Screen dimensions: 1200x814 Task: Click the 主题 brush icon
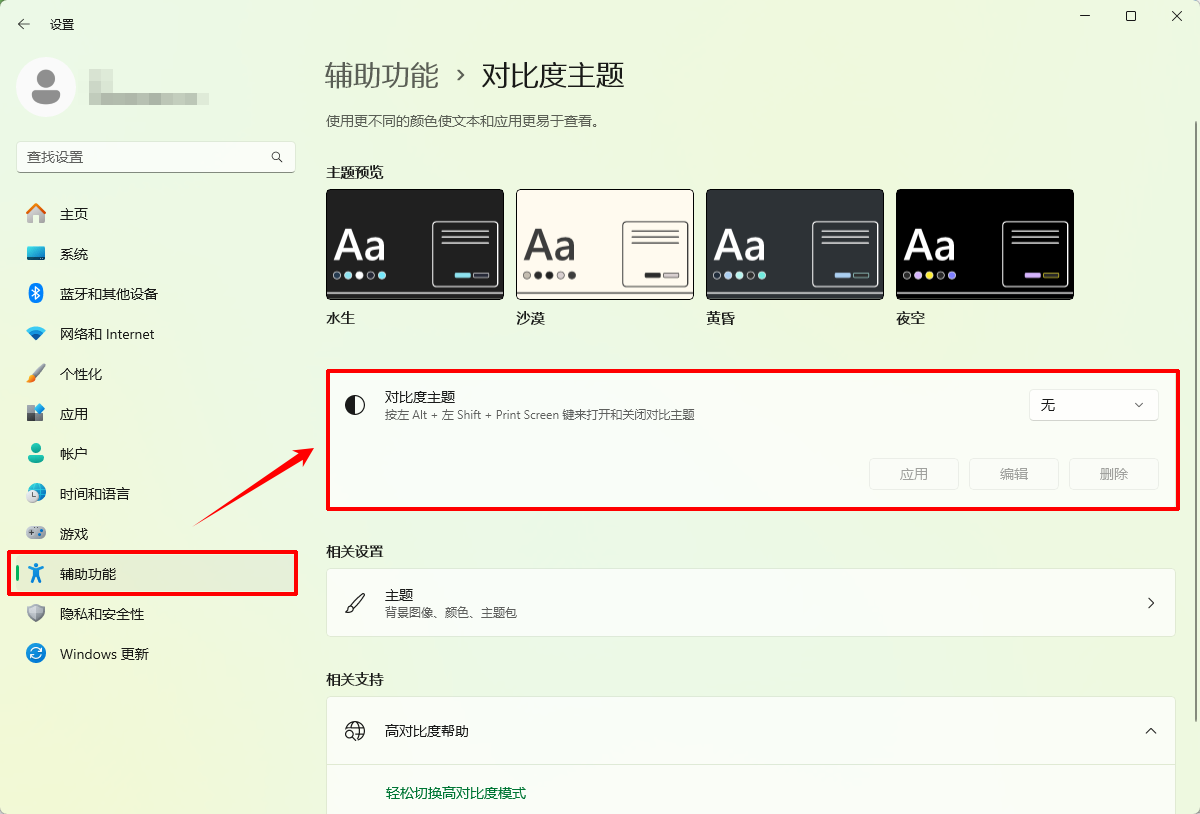355,603
